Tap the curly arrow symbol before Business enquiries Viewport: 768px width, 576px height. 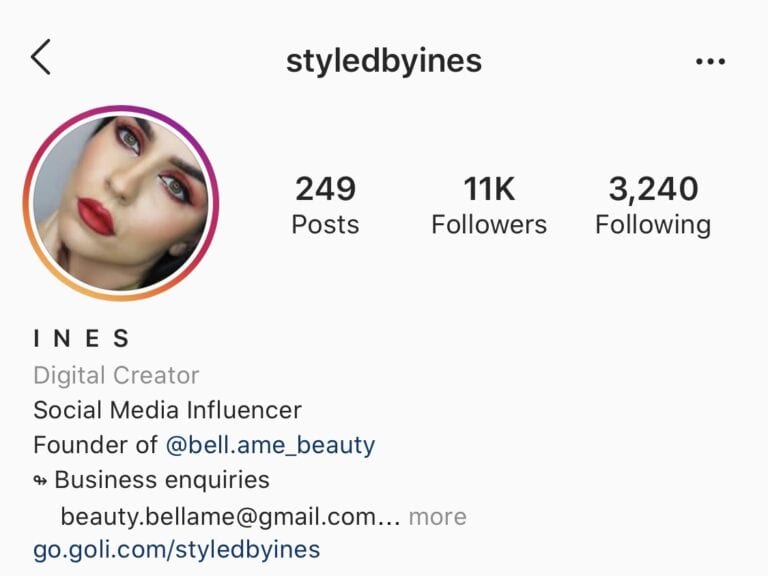point(40,481)
